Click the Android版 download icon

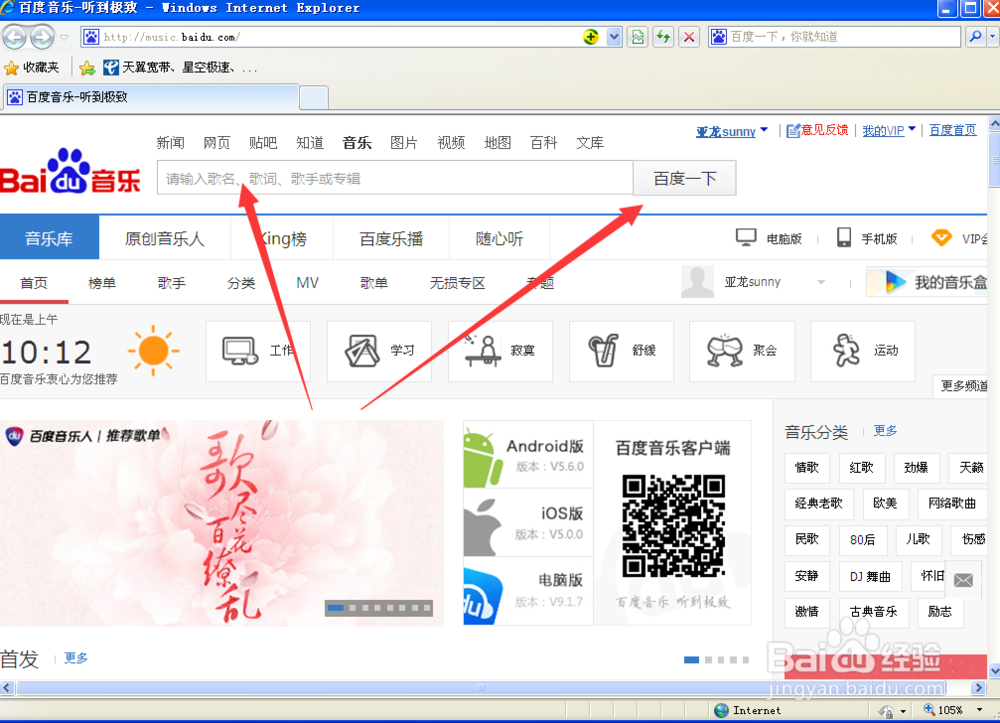482,458
